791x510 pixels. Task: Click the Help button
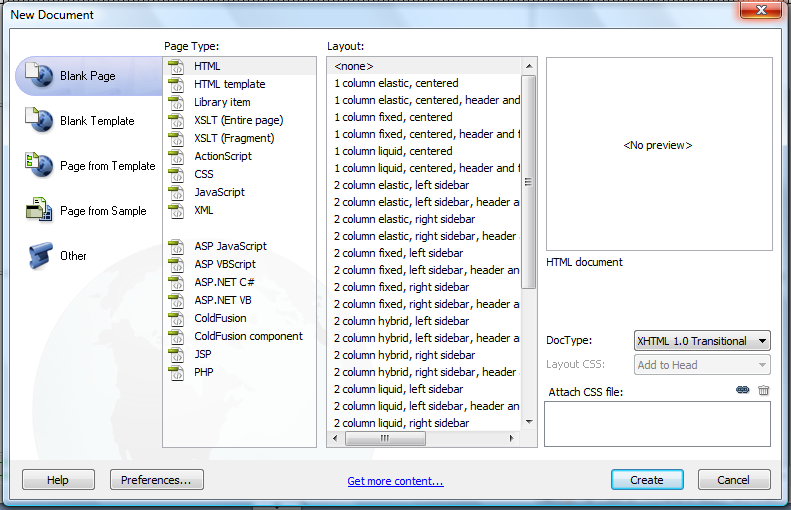[x=58, y=480]
